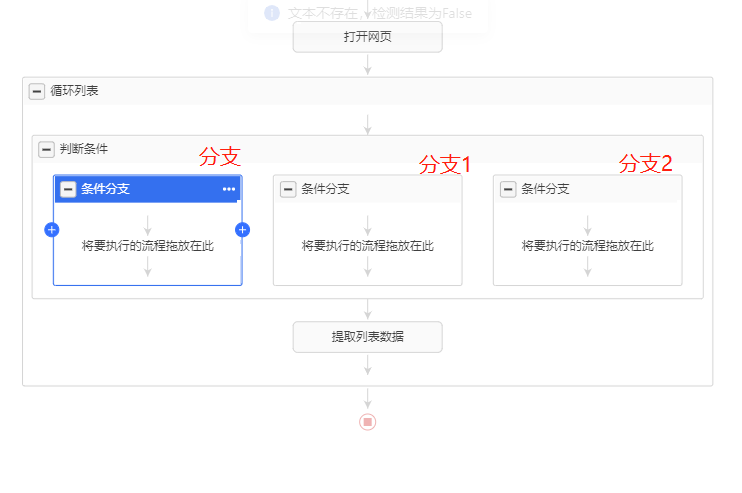
Task: Click the red stop end node
Action: click(368, 422)
